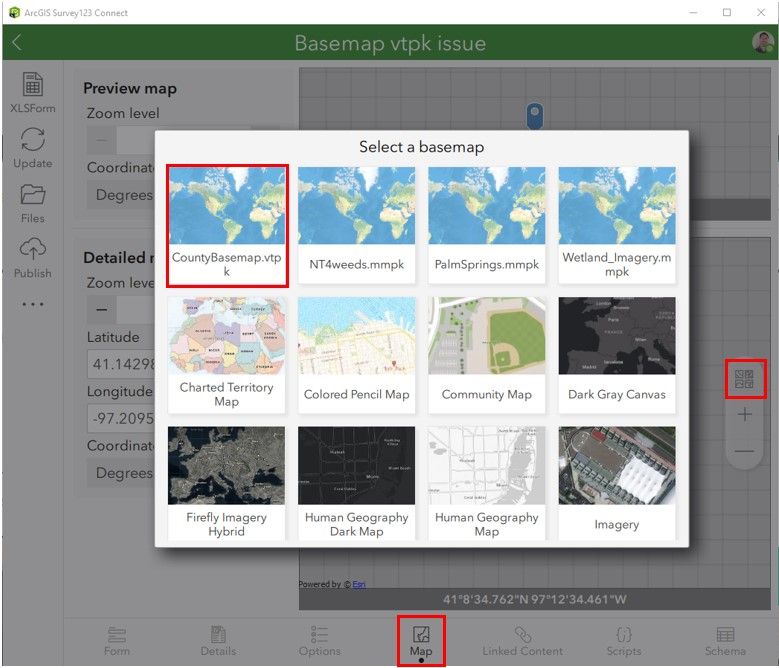Click the Longitude input field
The height and width of the screenshot is (668, 779).
point(121,418)
